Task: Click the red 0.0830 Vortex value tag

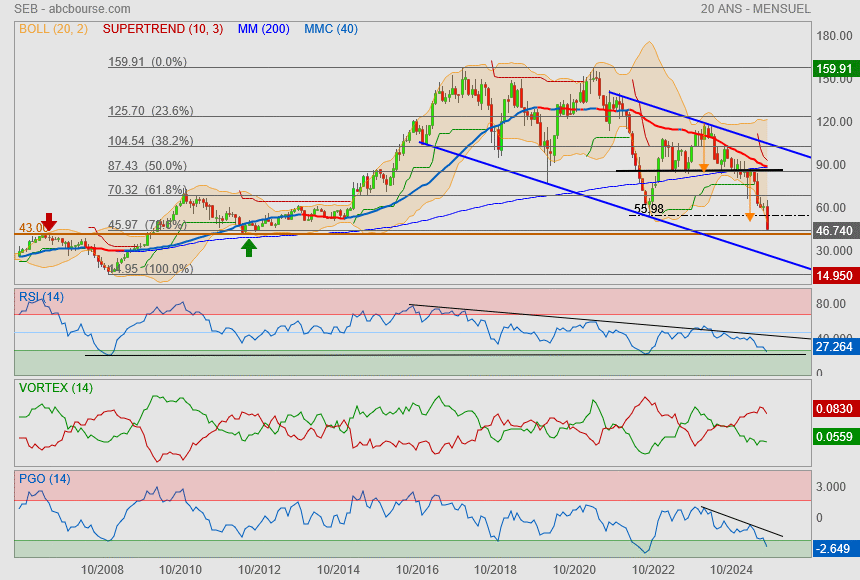Action: point(834,409)
